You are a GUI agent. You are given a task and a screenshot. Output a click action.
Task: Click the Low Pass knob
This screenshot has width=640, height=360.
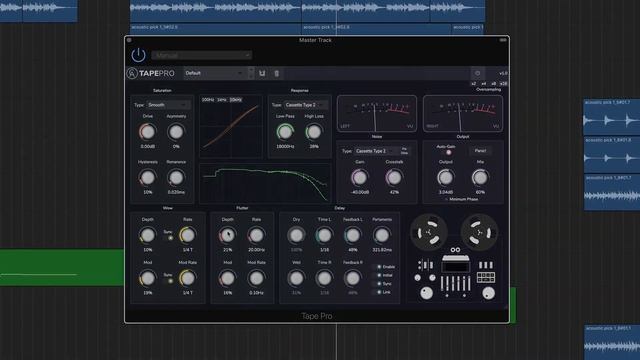[x=285, y=132]
